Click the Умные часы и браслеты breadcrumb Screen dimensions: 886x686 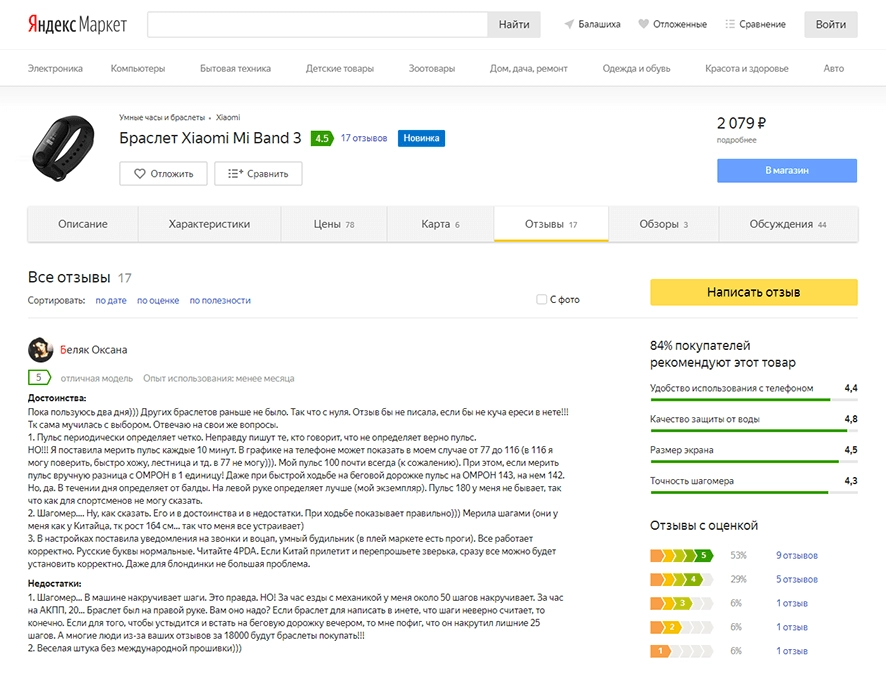162,118
